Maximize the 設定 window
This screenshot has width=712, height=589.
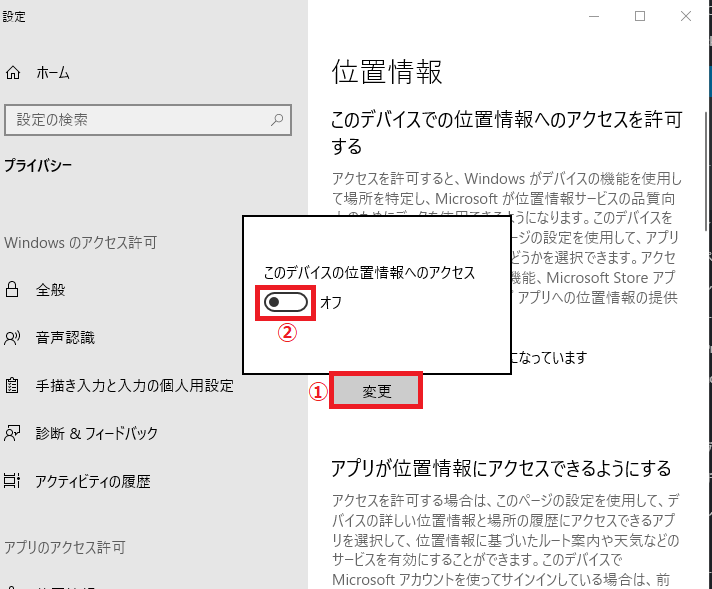click(x=640, y=17)
